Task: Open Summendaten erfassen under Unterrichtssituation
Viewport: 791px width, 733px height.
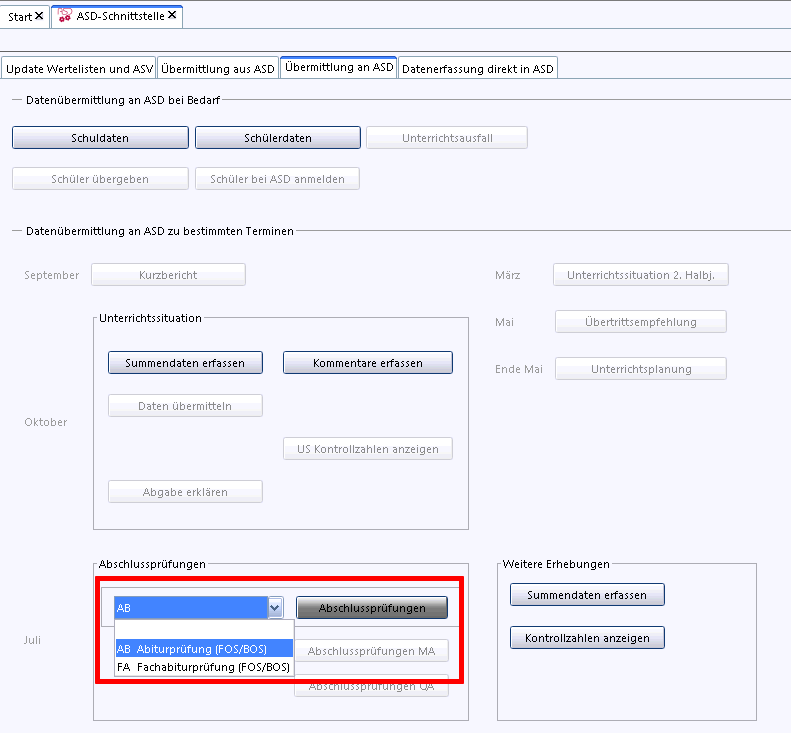Action: coord(185,363)
